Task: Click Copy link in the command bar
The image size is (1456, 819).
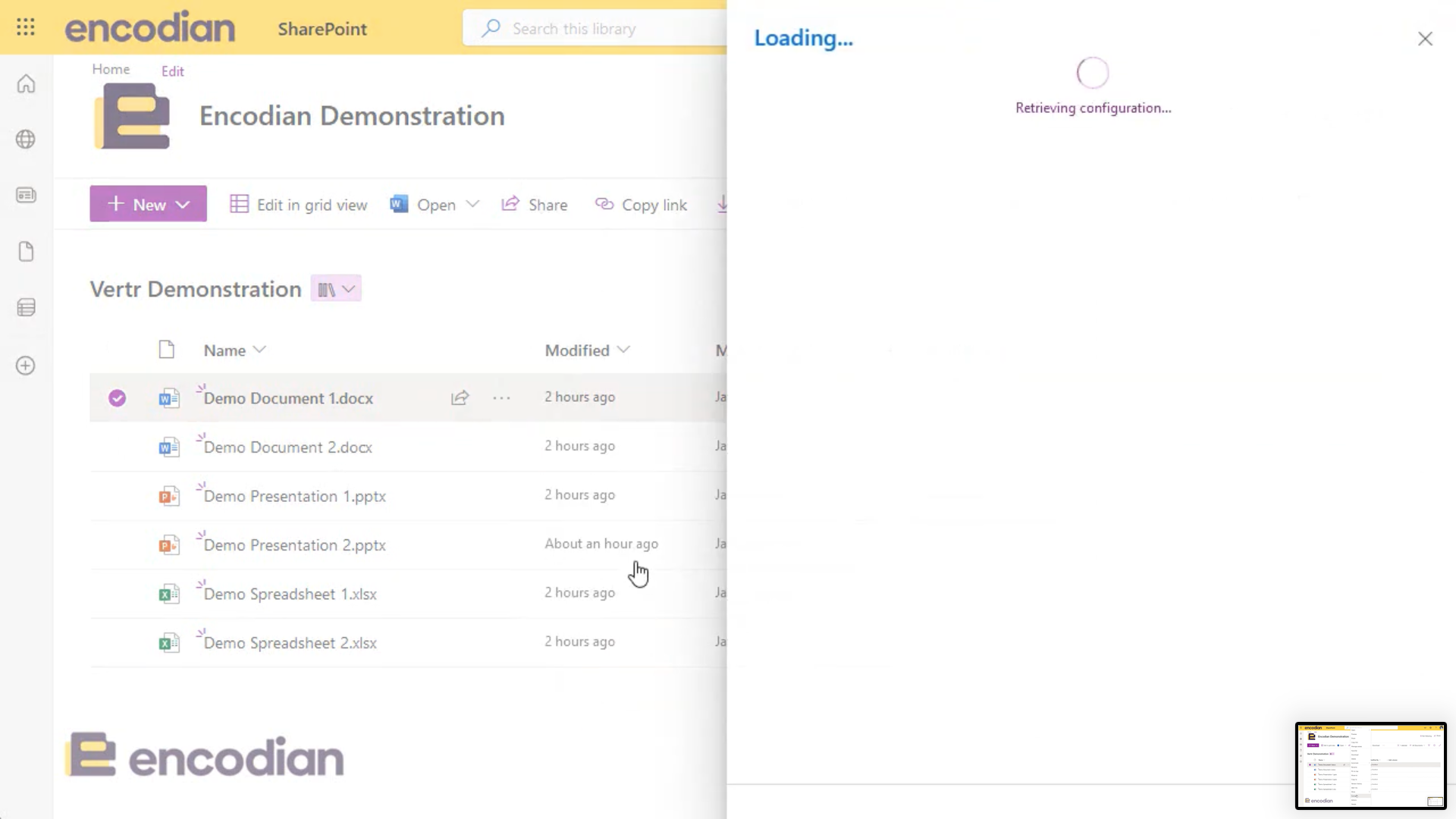Action: (x=642, y=205)
